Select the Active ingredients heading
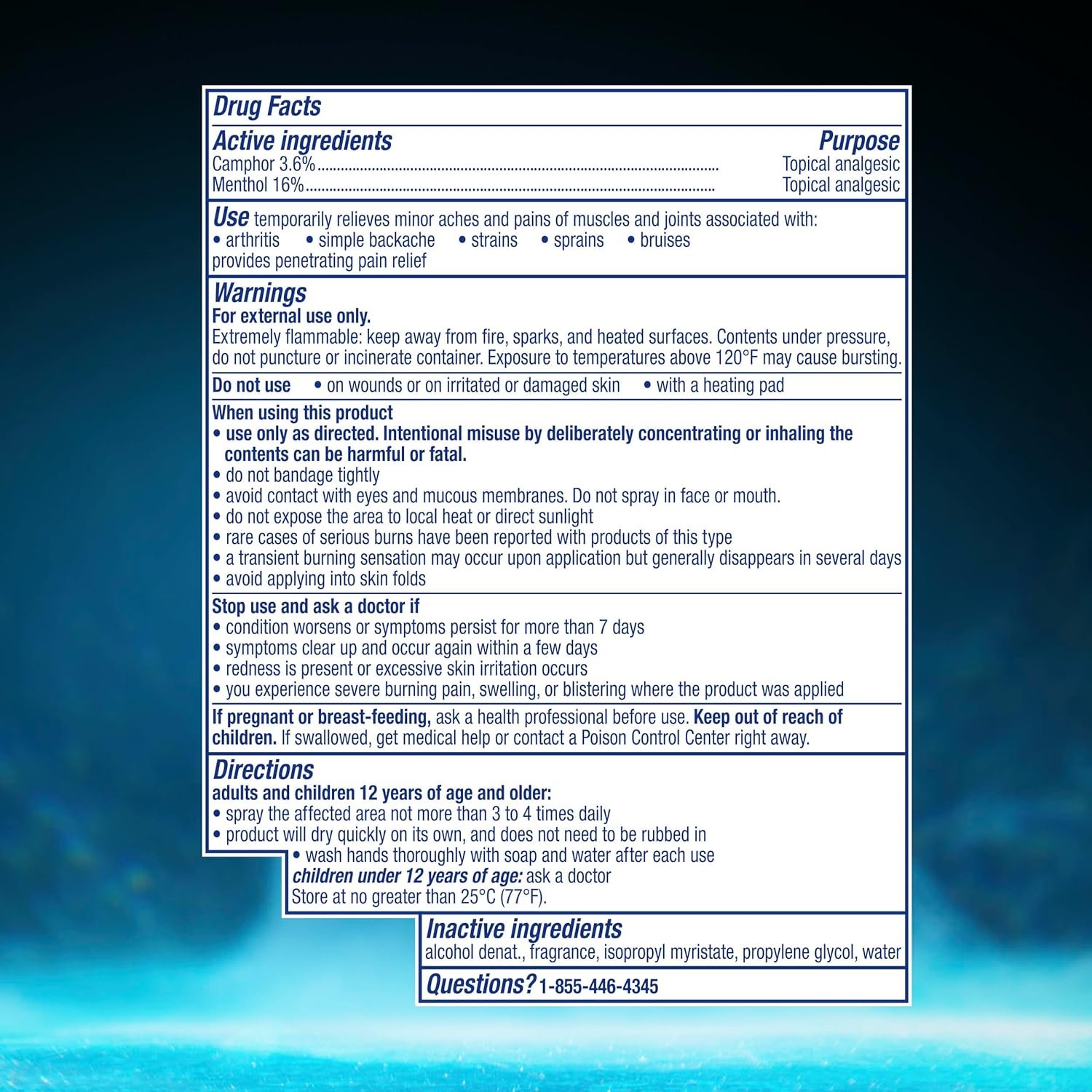The image size is (1092, 1092). (302, 141)
